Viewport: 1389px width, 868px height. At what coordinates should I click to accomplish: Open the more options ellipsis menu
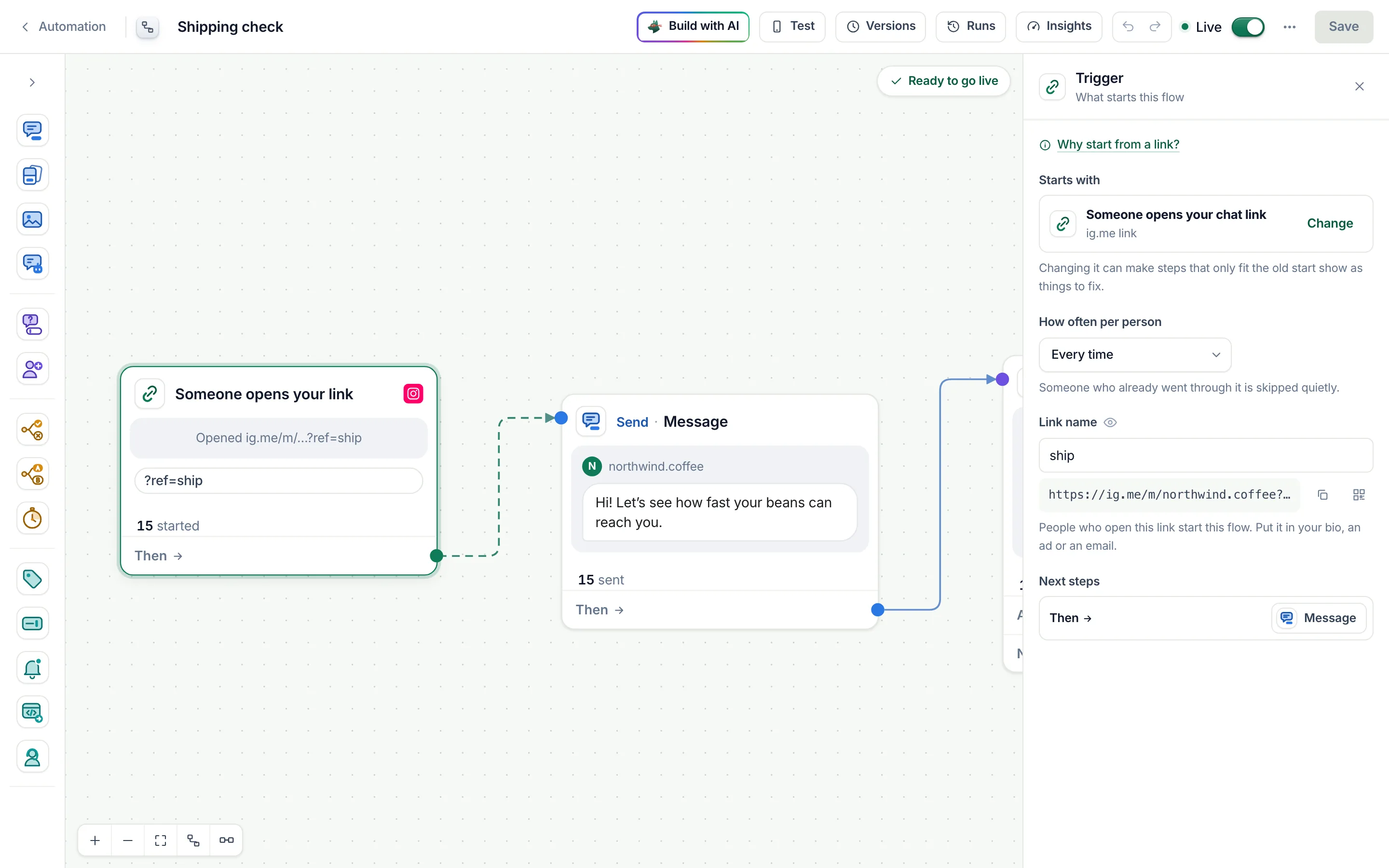(x=1290, y=27)
